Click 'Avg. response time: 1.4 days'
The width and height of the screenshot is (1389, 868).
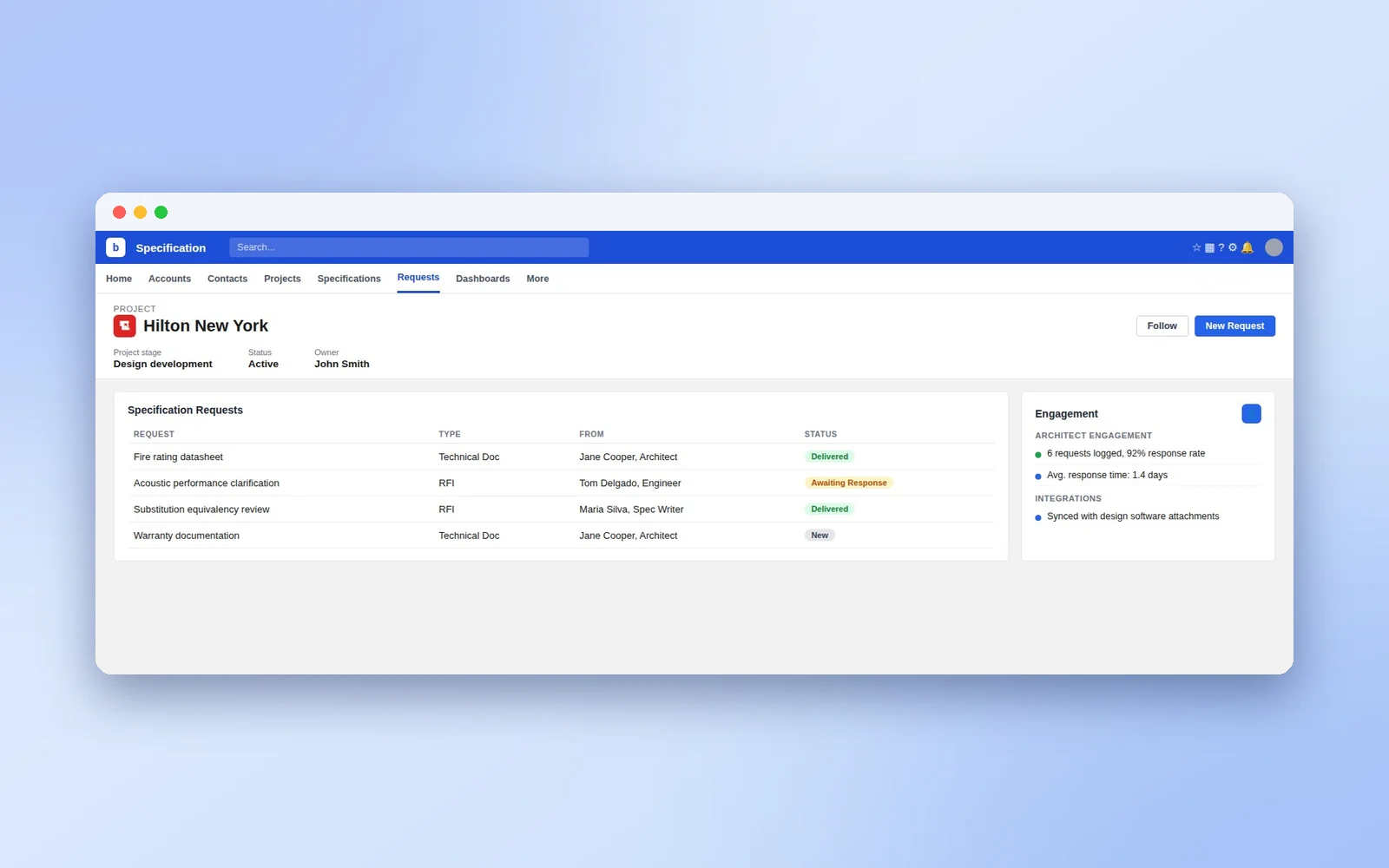click(x=1107, y=476)
